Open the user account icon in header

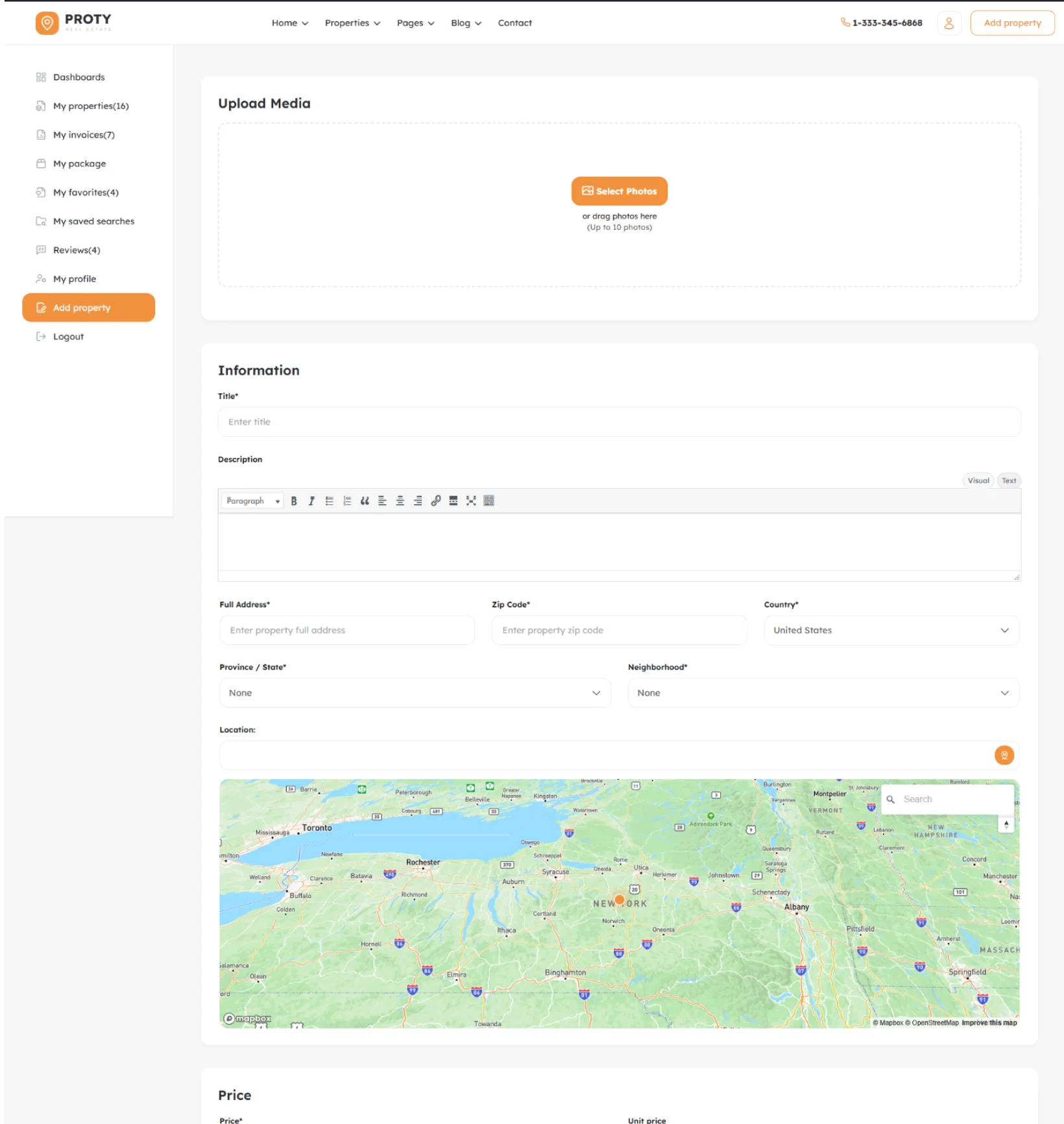tap(949, 23)
